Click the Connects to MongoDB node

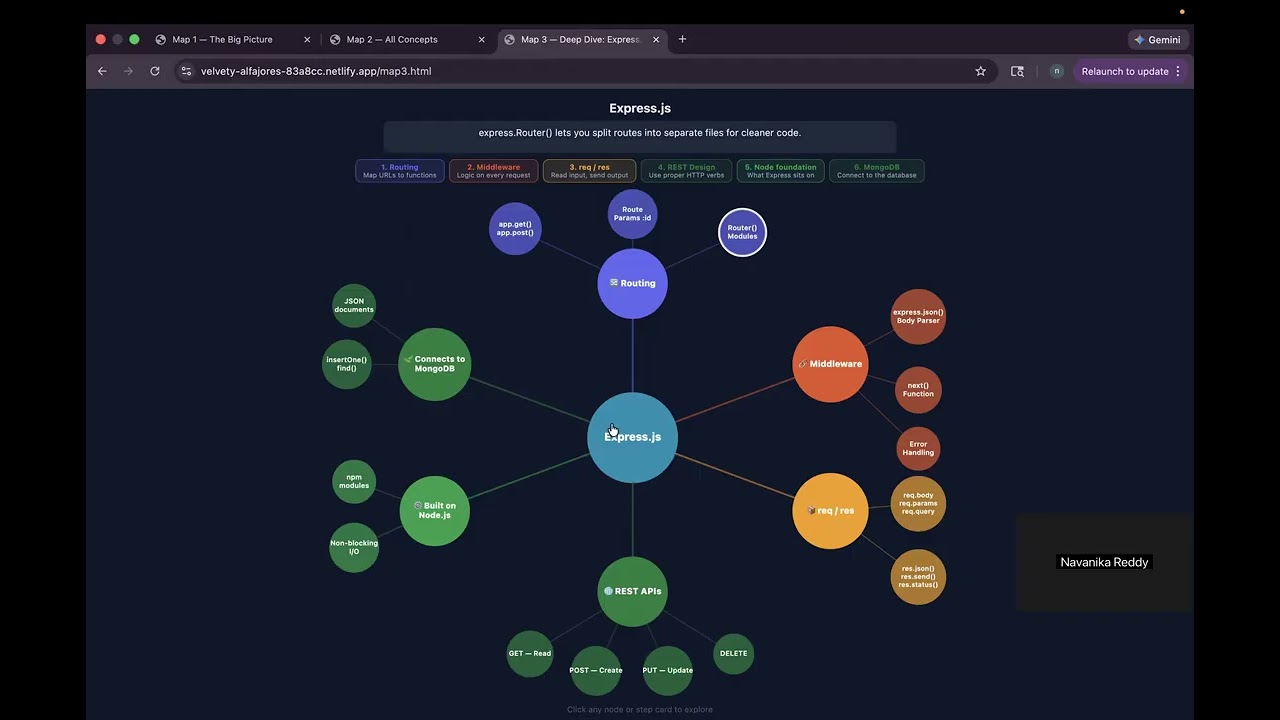(434, 364)
